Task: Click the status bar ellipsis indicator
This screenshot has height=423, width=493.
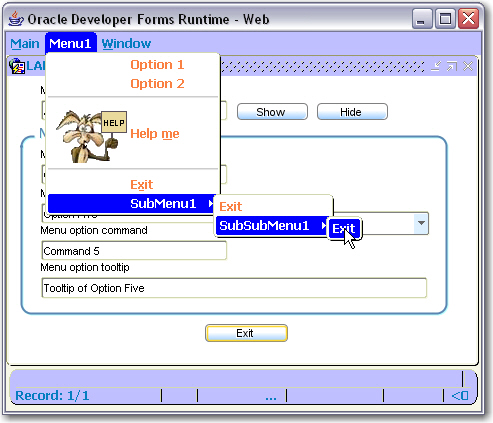Action: coord(271,397)
